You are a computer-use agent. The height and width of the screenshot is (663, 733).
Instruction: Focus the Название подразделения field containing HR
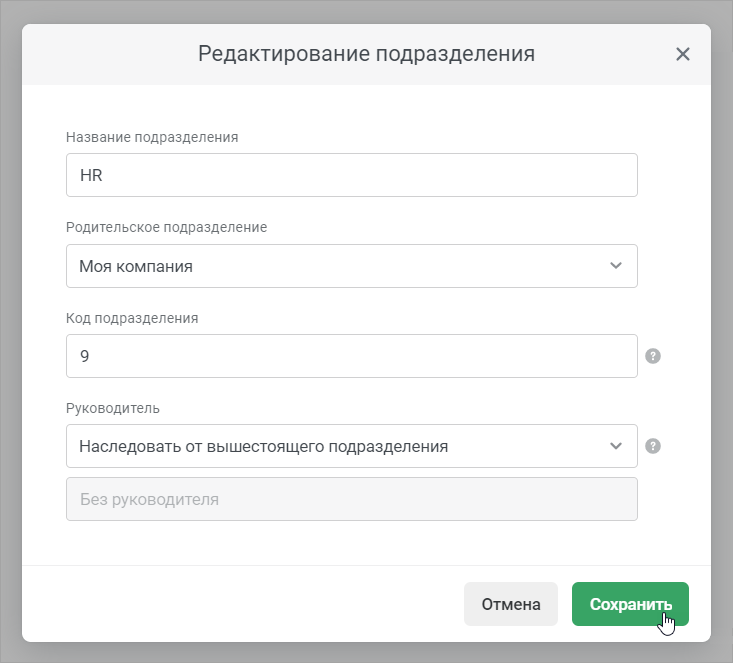pyautogui.click(x=352, y=175)
